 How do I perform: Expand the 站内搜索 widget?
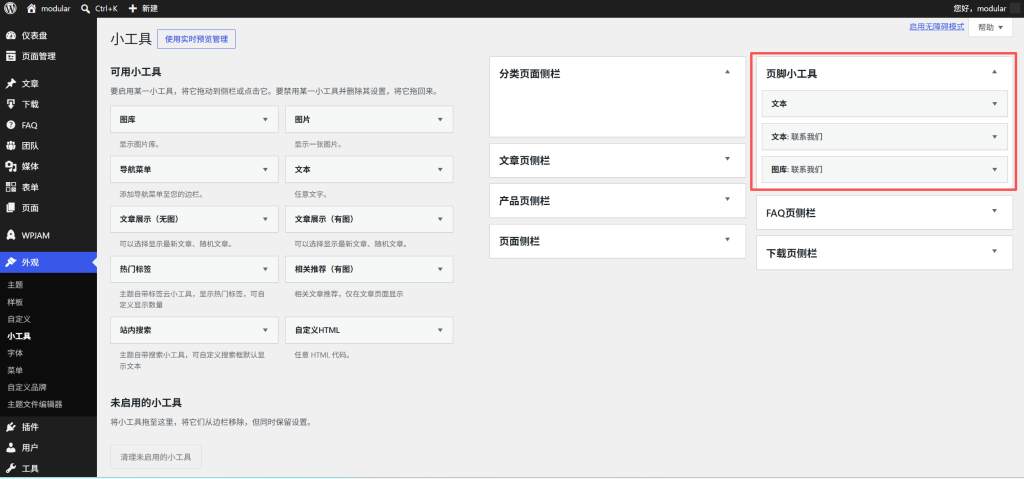click(265, 330)
